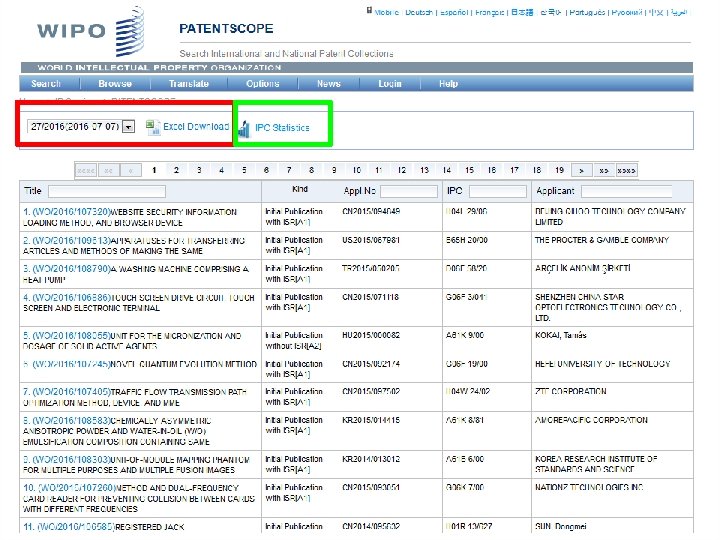The image size is (720, 540).
Task: Click the IPC Statistics link
Action: point(282,128)
